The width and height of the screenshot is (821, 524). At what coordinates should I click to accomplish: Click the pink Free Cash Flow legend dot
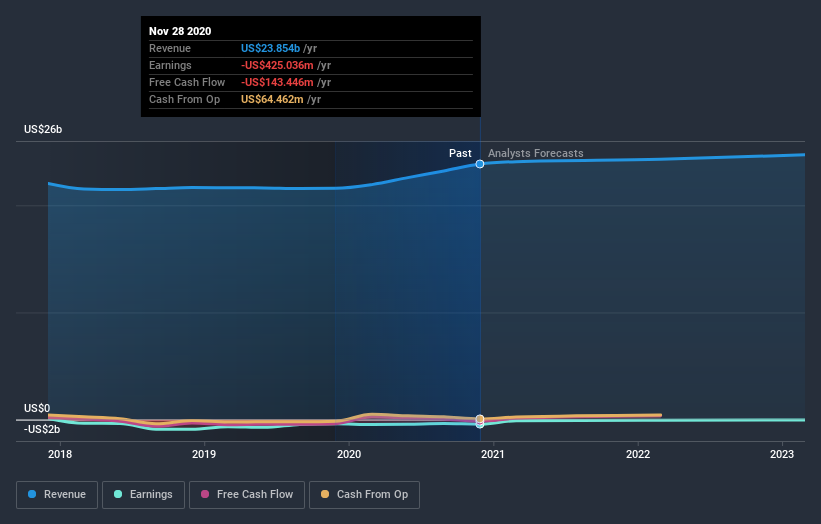pyautogui.click(x=205, y=494)
